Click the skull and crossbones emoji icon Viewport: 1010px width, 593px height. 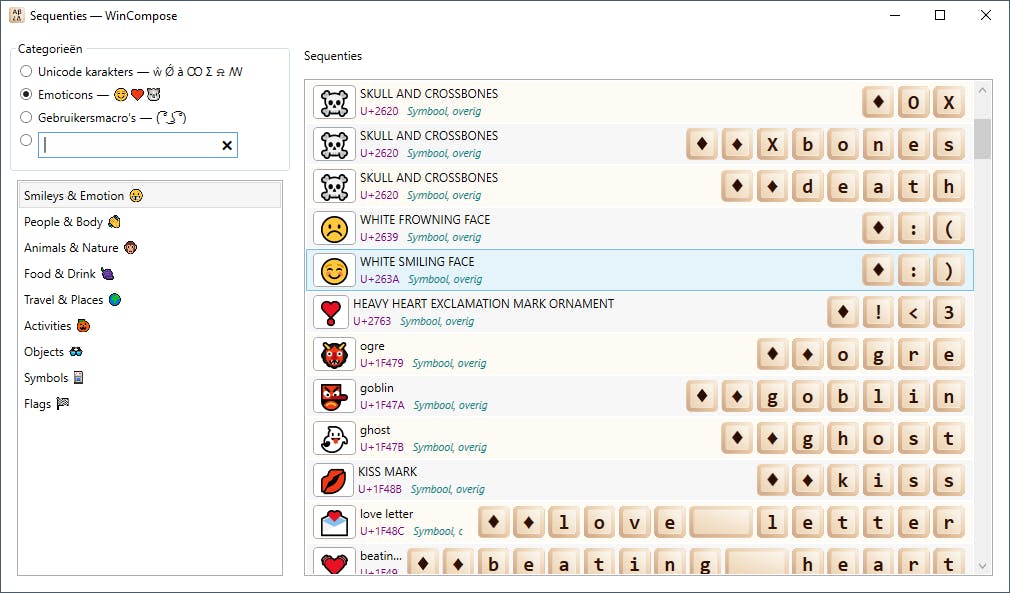[x=333, y=101]
